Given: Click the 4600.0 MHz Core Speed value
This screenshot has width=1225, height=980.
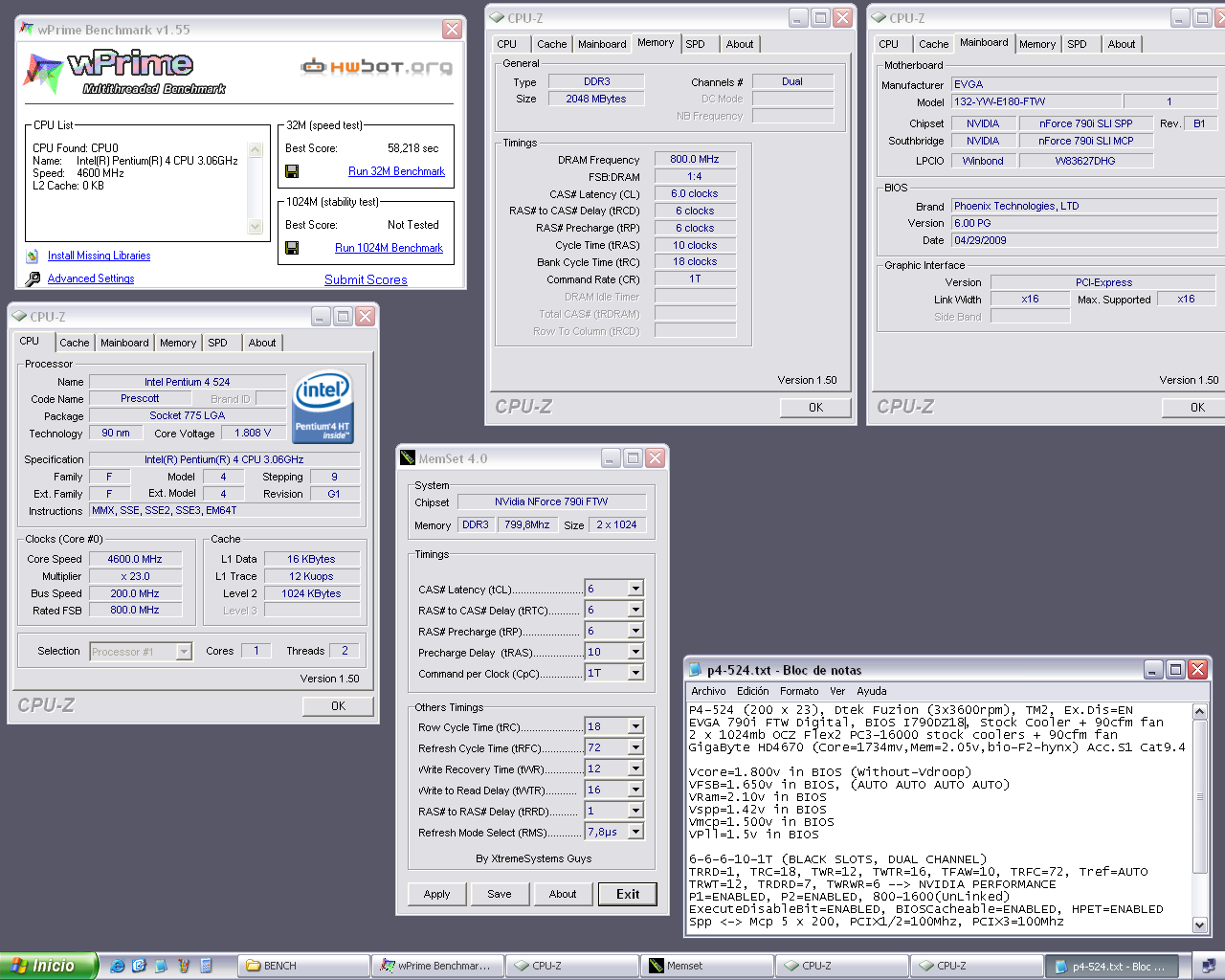Looking at the screenshot, I should click(135, 559).
